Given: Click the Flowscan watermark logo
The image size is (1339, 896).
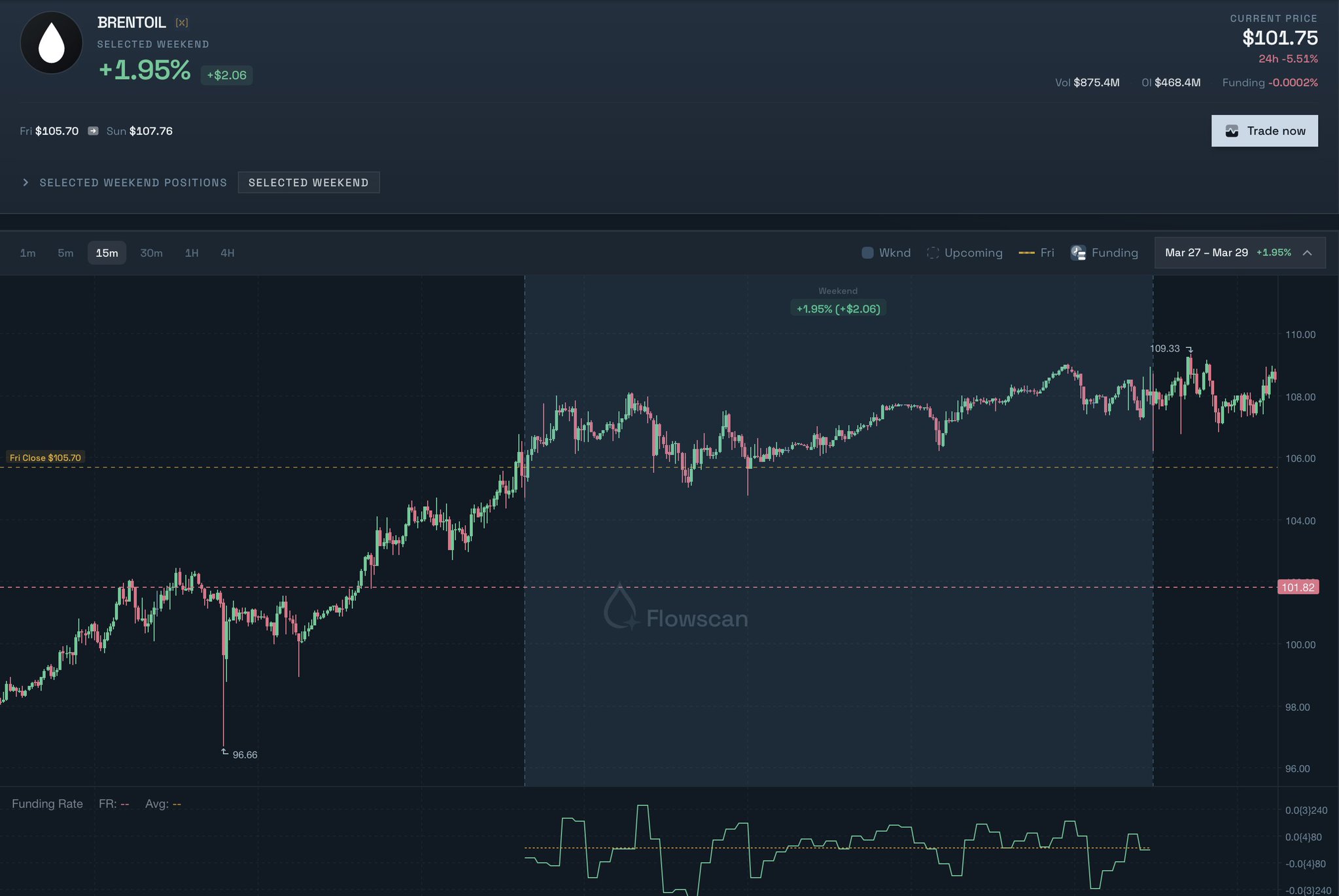Looking at the screenshot, I should click(x=620, y=607).
